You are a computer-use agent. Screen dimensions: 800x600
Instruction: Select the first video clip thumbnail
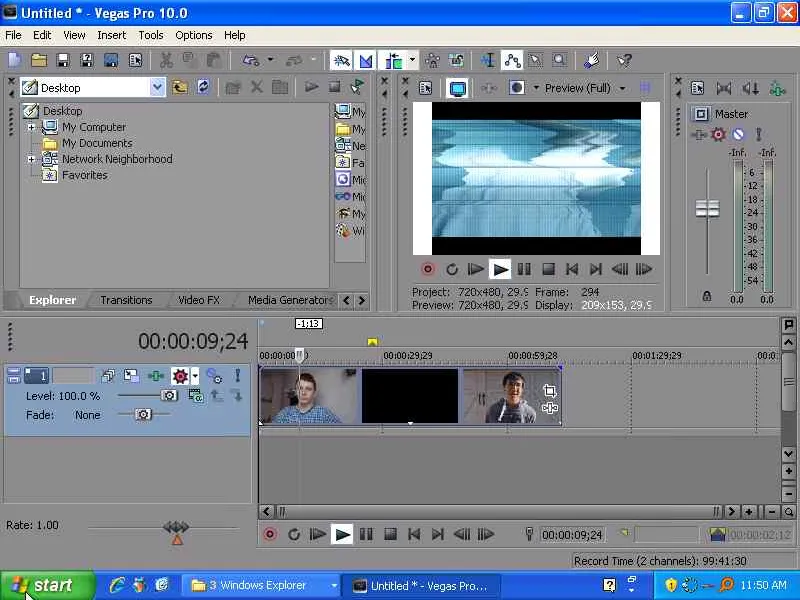pyautogui.click(x=310, y=396)
